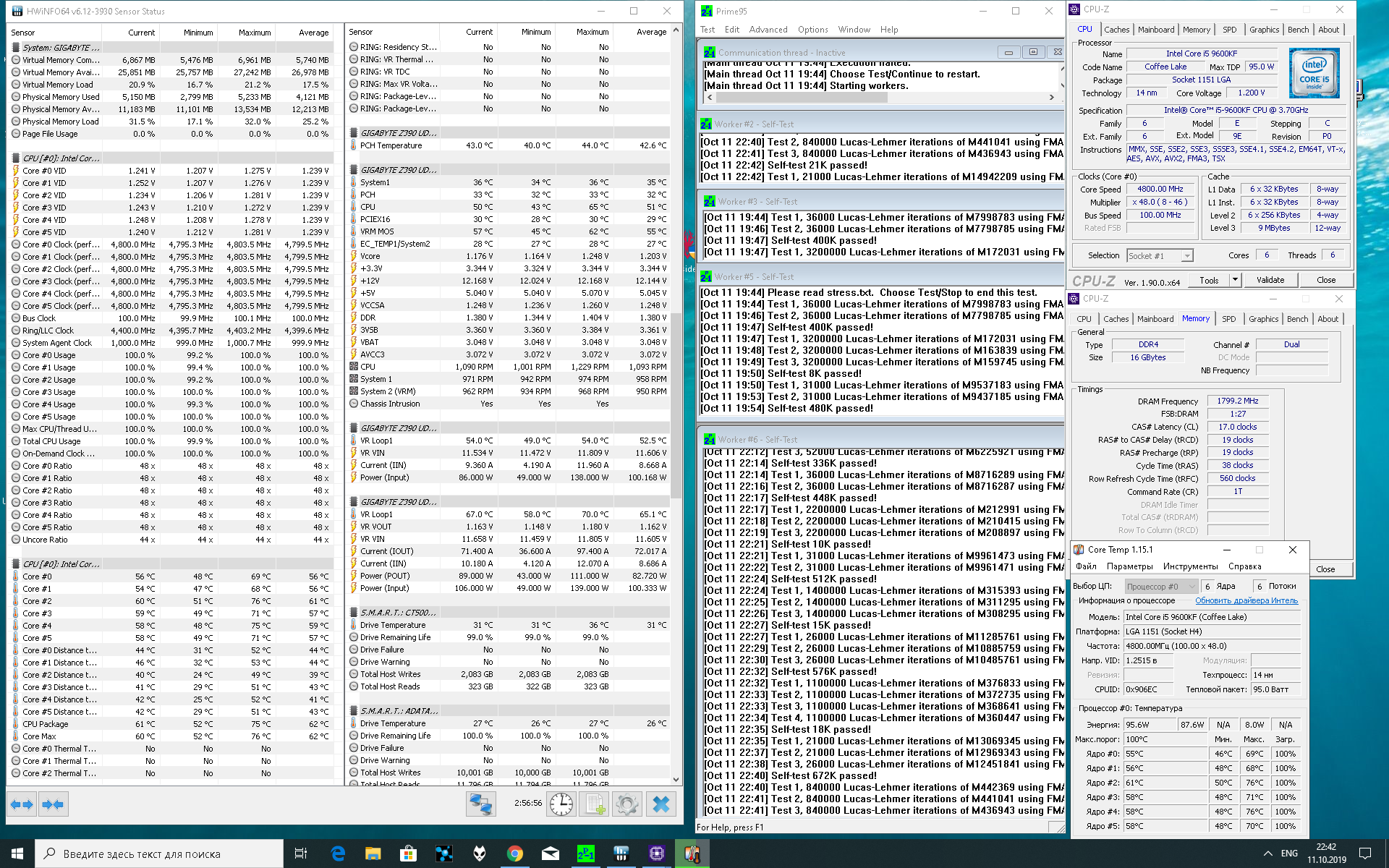Open Core Temp Параметры menu
1389x868 pixels.
click(x=1129, y=566)
